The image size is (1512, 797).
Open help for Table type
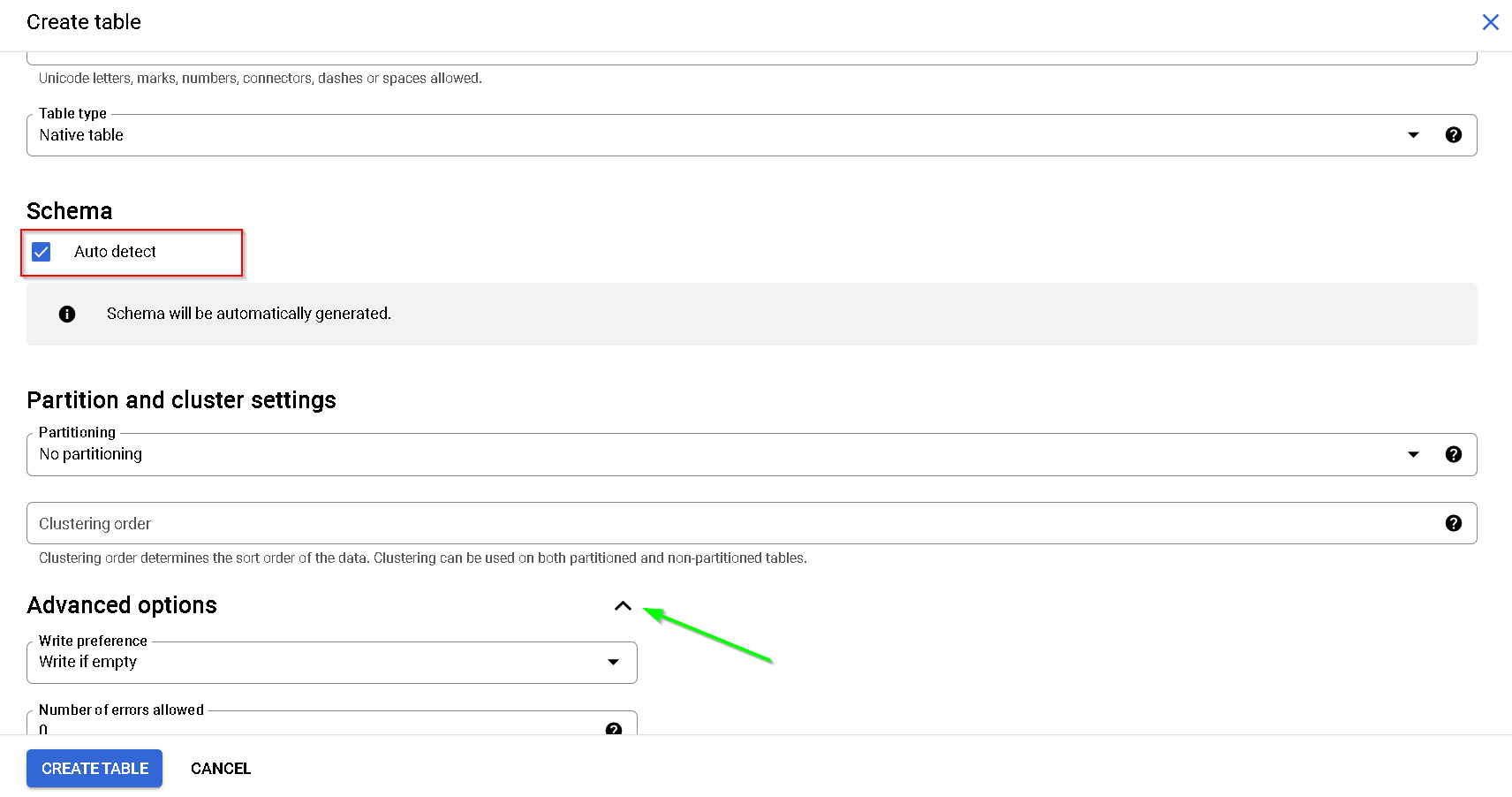[1453, 135]
